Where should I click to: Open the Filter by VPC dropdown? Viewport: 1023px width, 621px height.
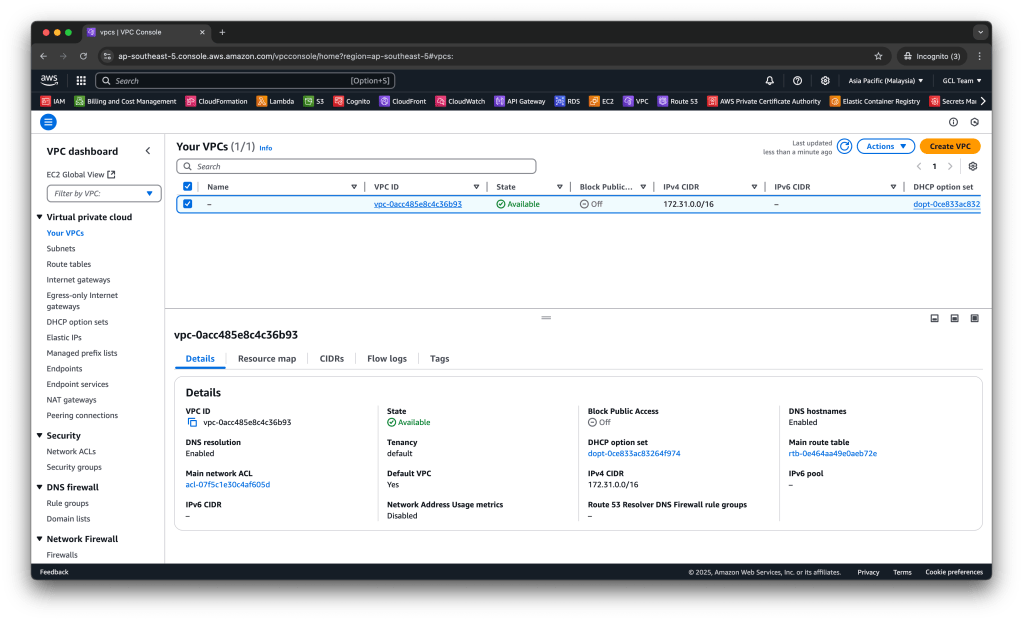[104, 193]
